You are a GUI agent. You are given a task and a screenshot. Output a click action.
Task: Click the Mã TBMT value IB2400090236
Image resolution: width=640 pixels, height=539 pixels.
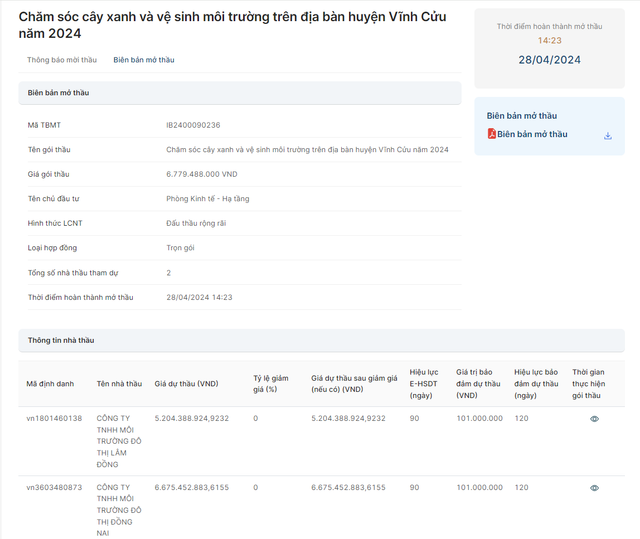coord(193,125)
